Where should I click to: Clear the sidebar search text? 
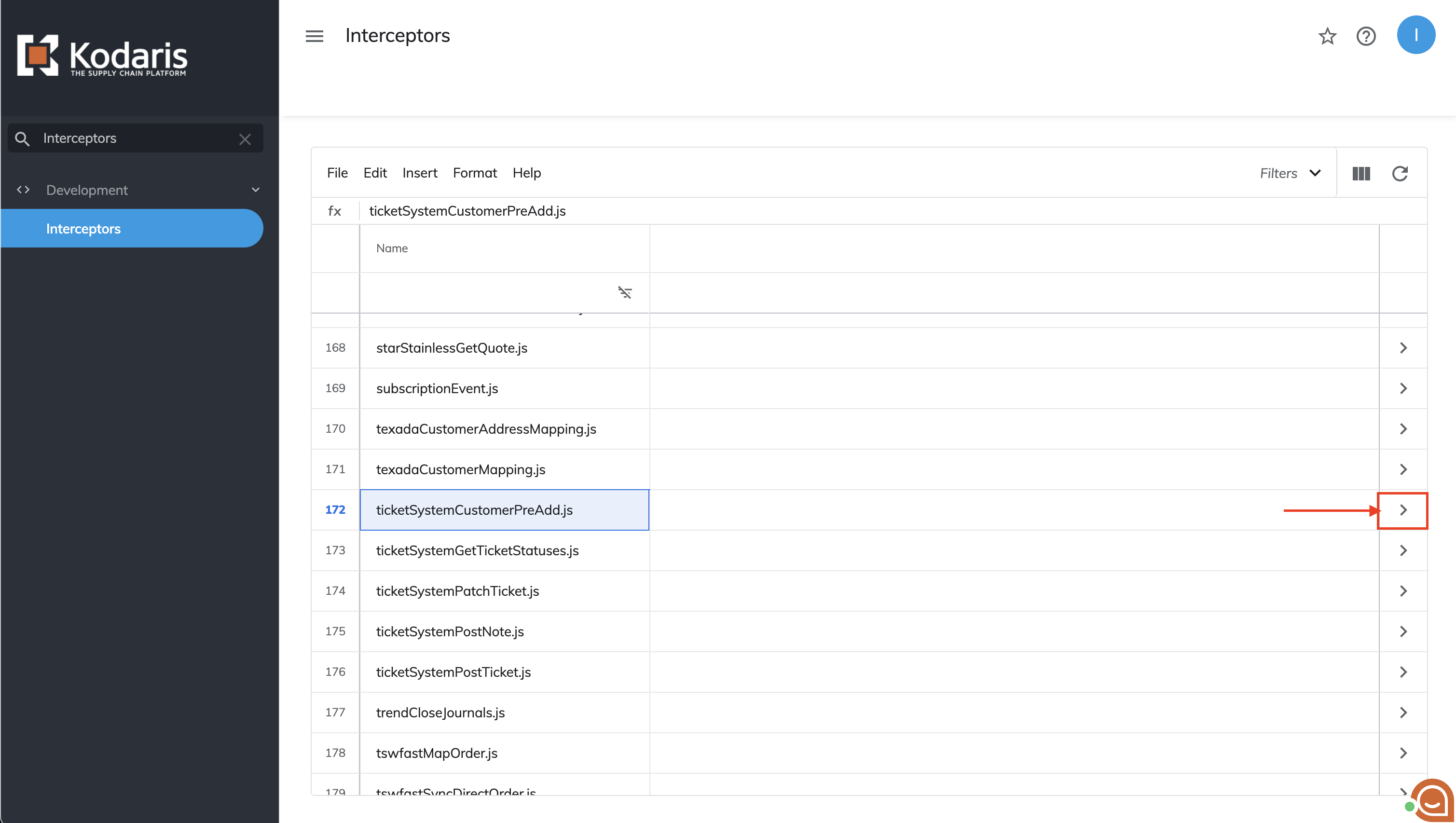pyautogui.click(x=245, y=139)
